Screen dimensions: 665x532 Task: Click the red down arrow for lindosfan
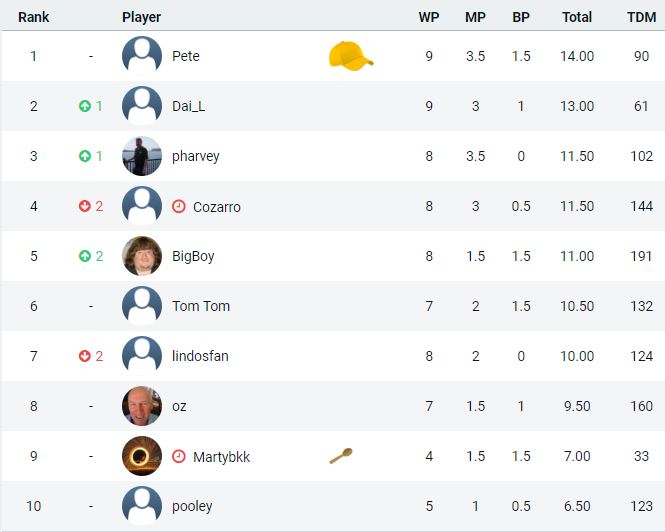(x=85, y=356)
